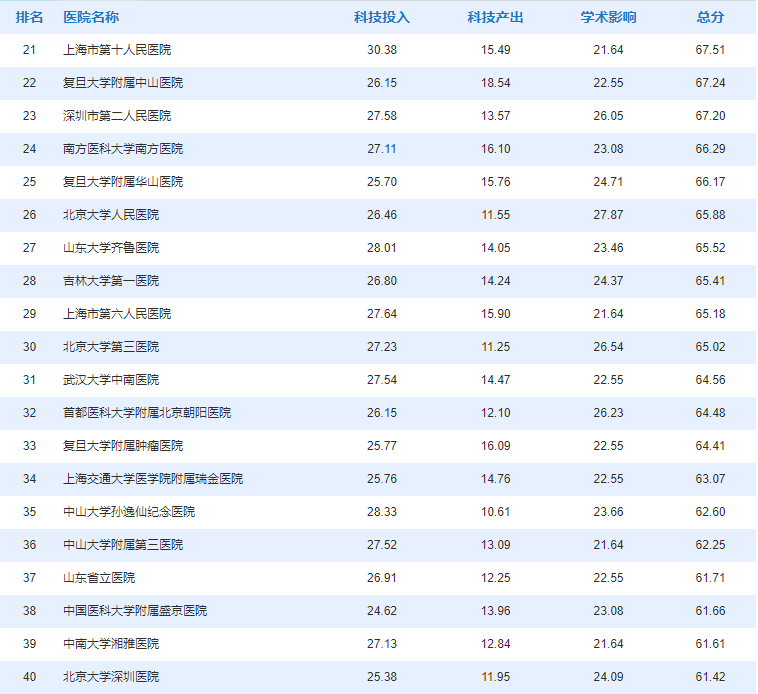Click 科技产出 value 11.25
This screenshot has width=758, height=694.
(x=496, y=347)
